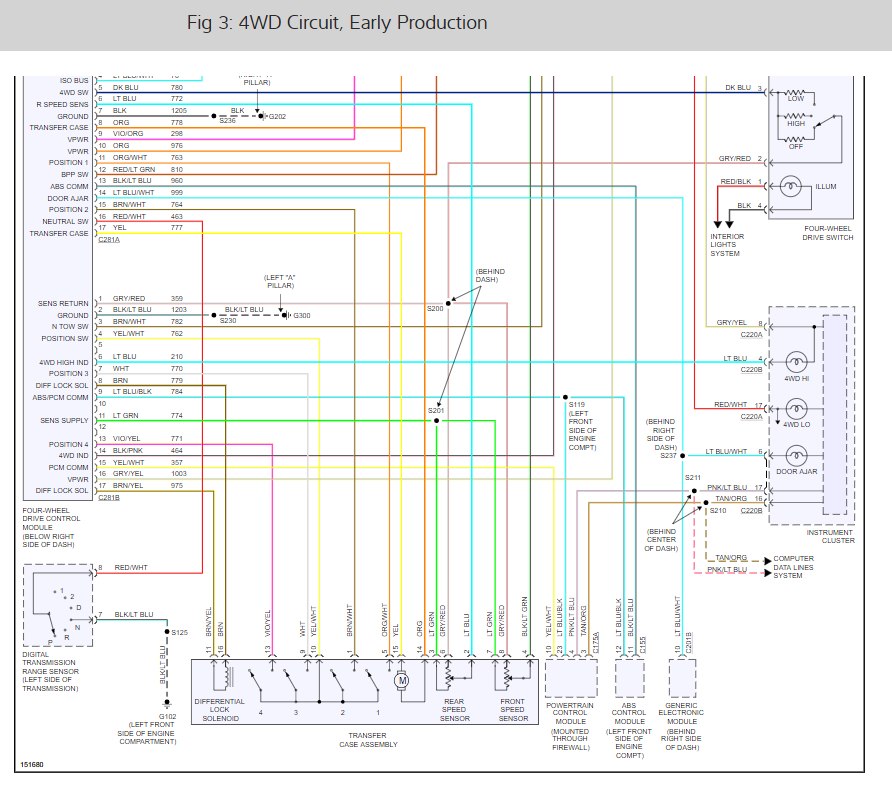Click circuit number 774 on LT GRN wire
892x791 pixels.
tap(176, 415)
